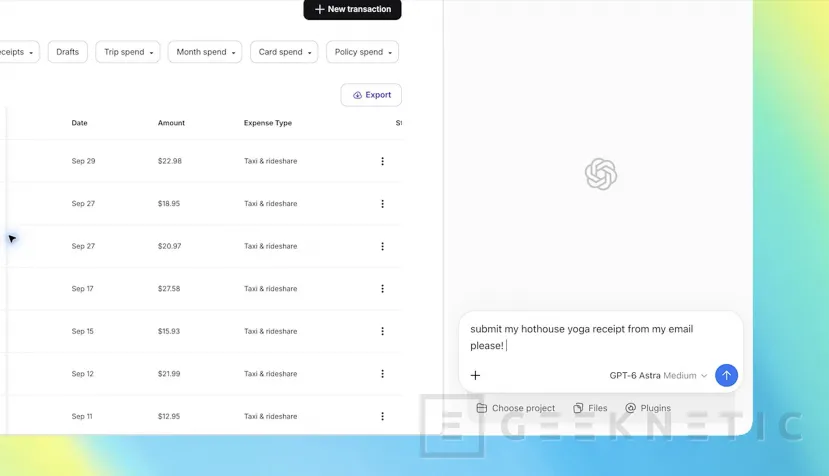Image resolution: width=829 pixels, height=476 pixels.
Task: Select the $21.99 amount cell
Action: pos(169,374)
